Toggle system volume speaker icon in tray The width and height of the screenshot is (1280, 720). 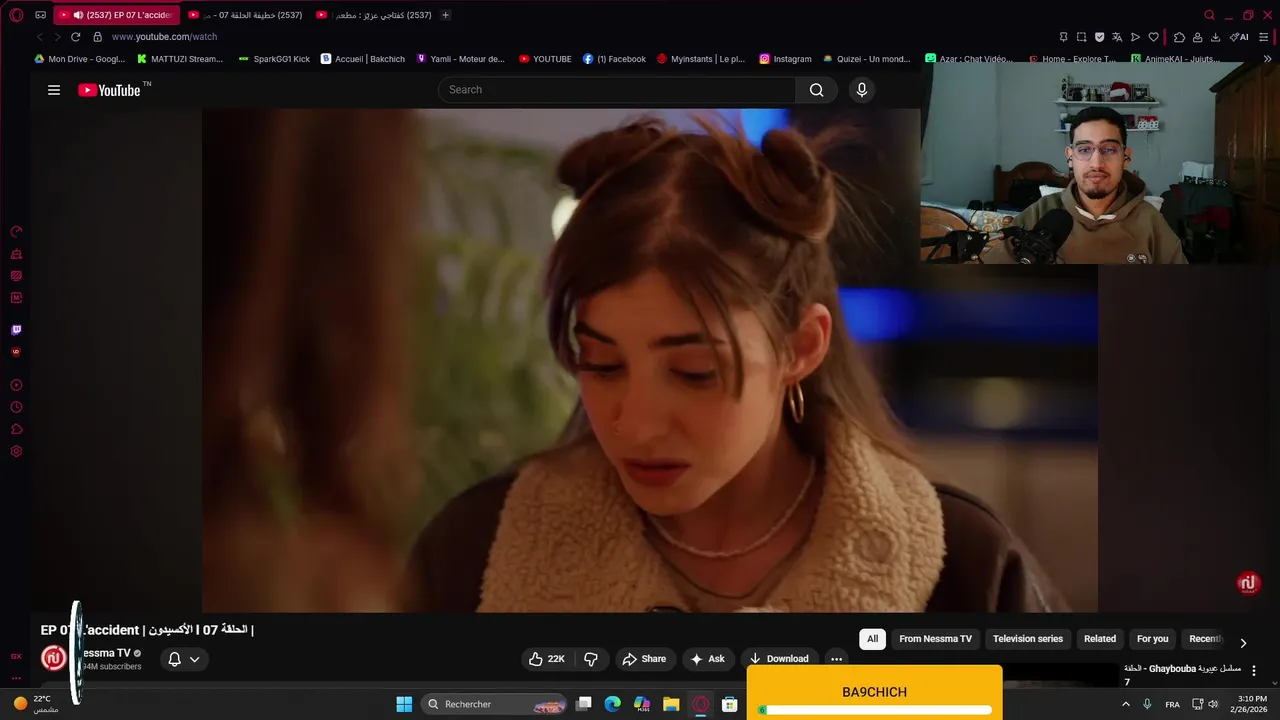(1213, 704)
